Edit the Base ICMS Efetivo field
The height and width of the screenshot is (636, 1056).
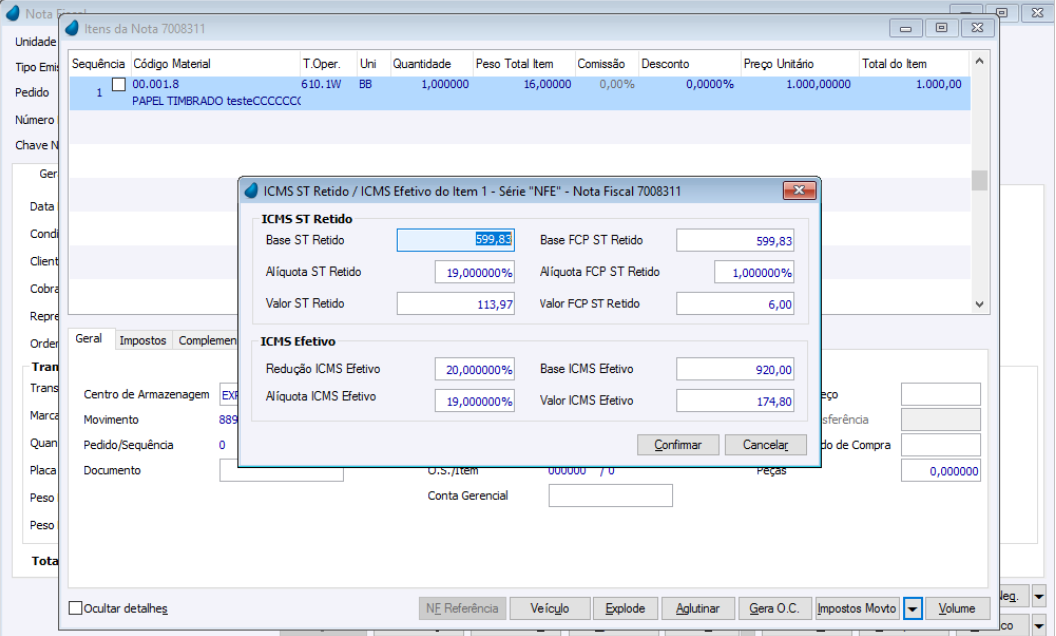pos(735,369)
